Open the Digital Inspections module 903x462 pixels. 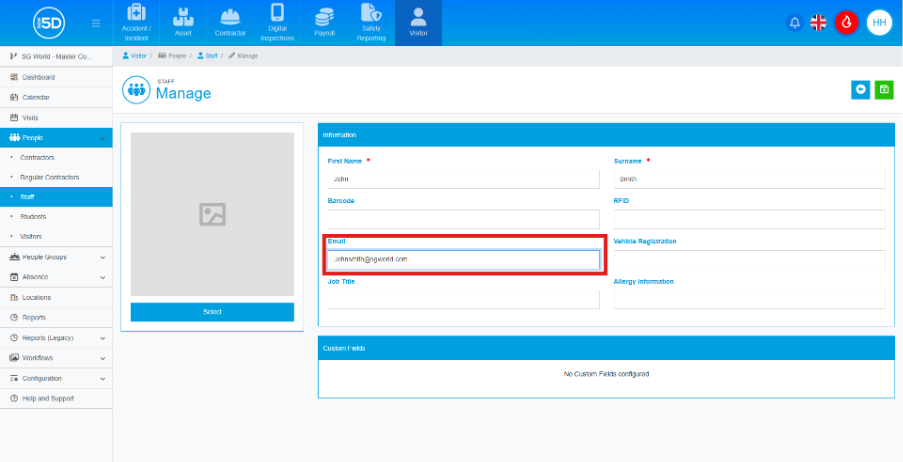tap(277, 23)
